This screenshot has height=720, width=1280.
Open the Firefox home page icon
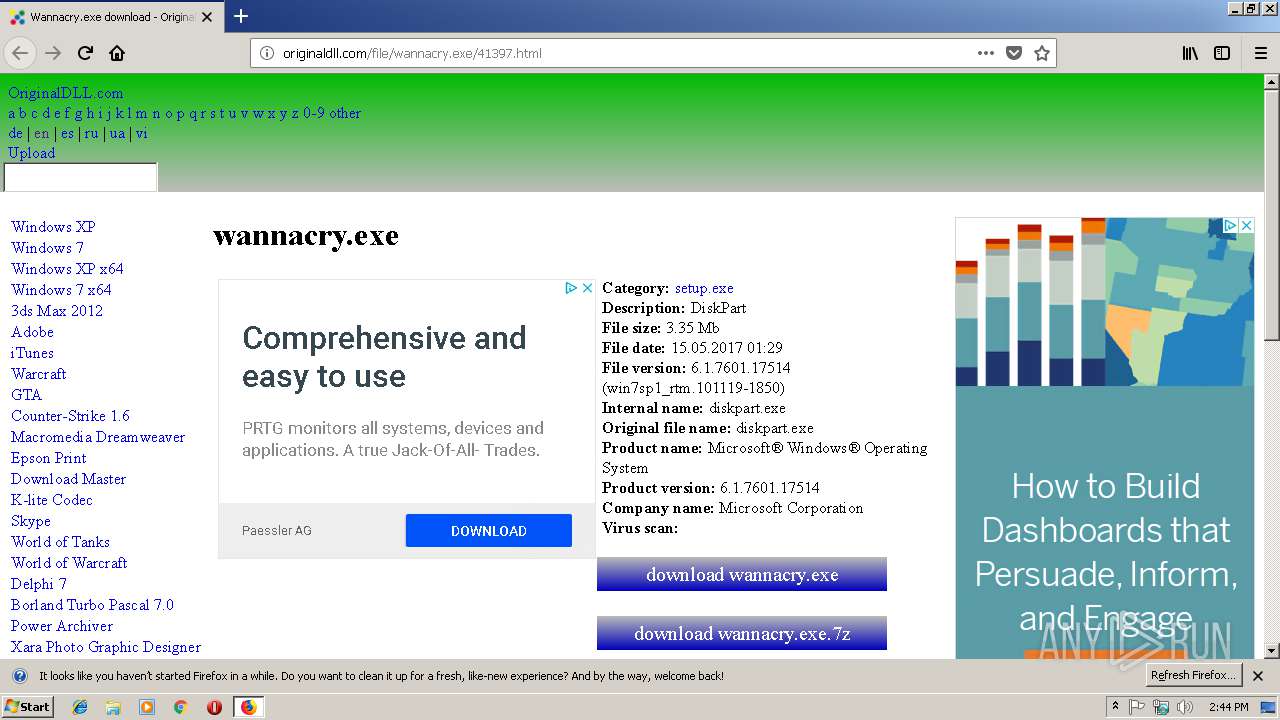click(x=117, y=53)
